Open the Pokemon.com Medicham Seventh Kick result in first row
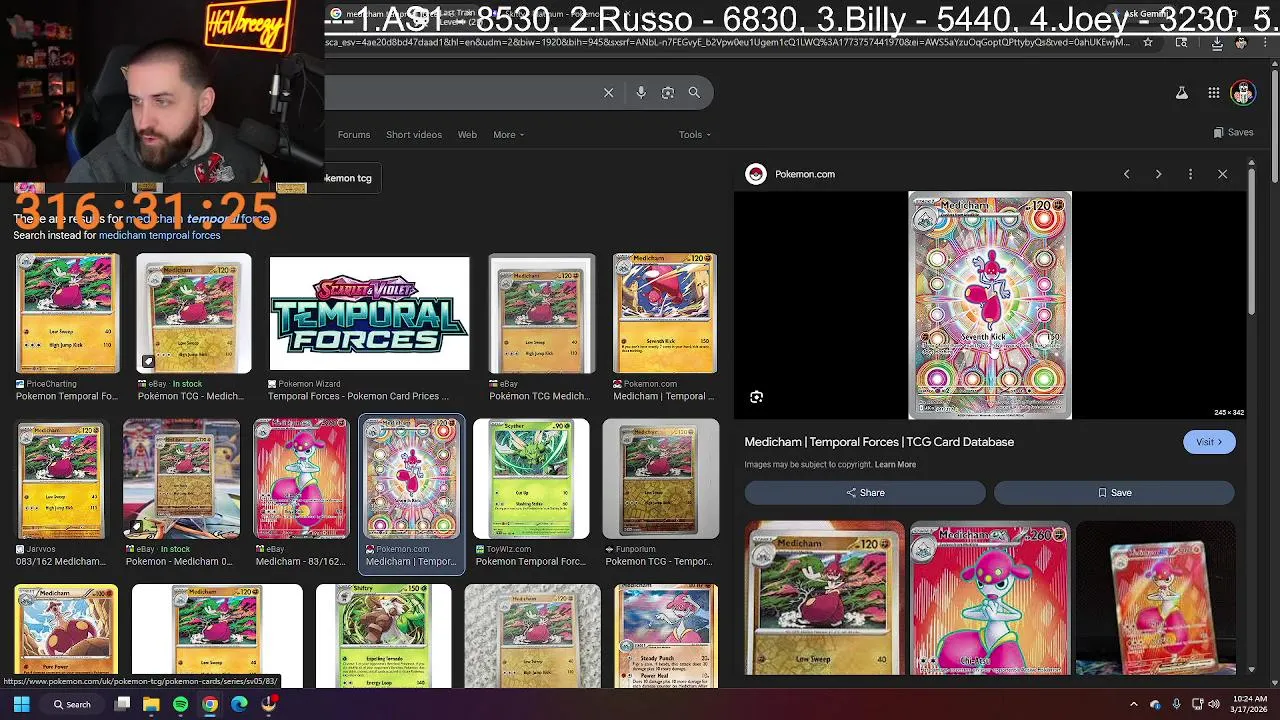 tap(665, 313)
